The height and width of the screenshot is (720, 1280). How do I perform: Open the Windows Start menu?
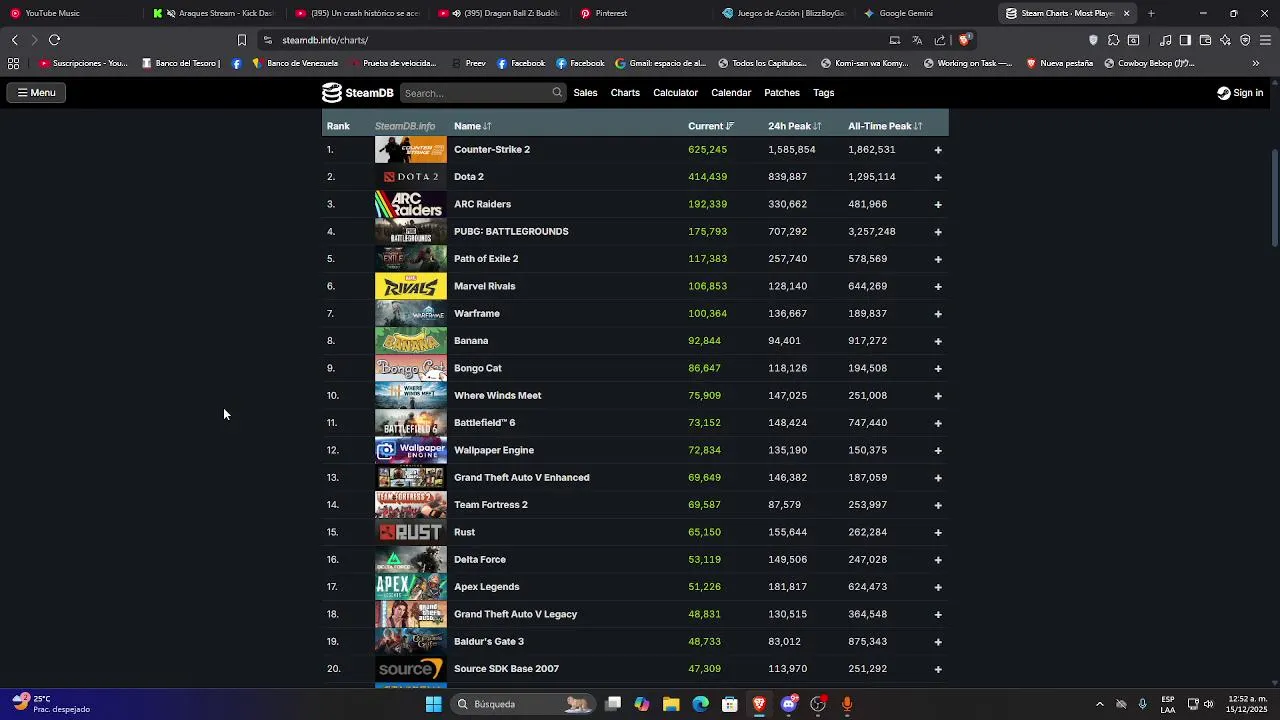(x=433, y=704)
